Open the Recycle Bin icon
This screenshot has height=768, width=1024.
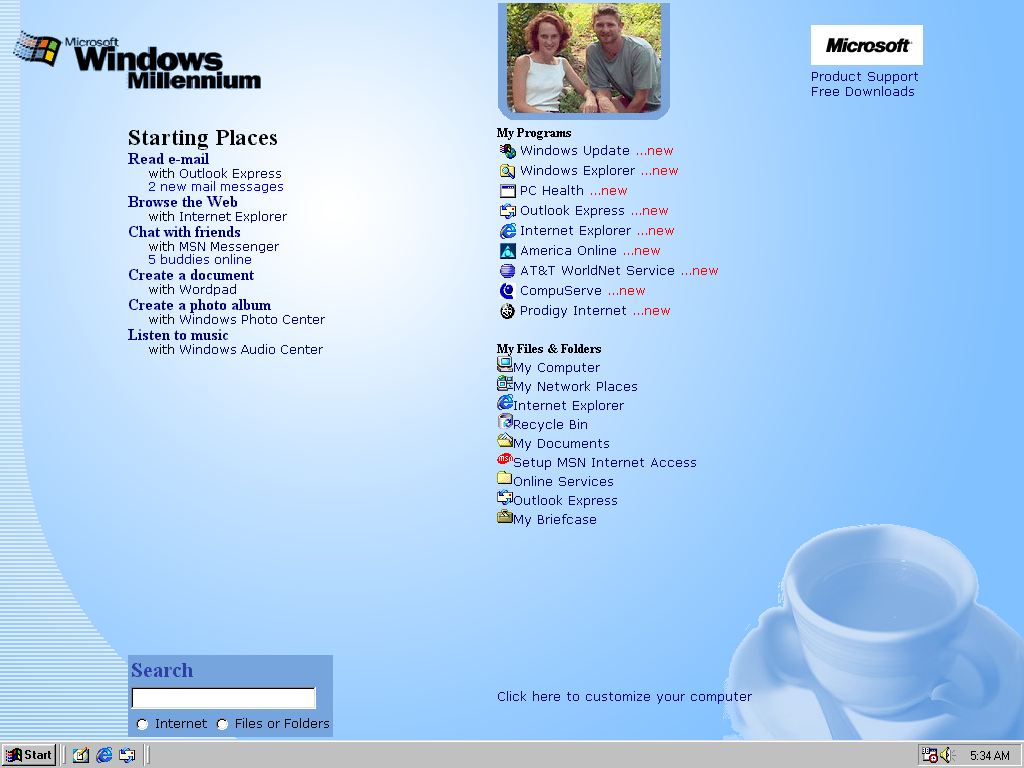click(505, 422)
